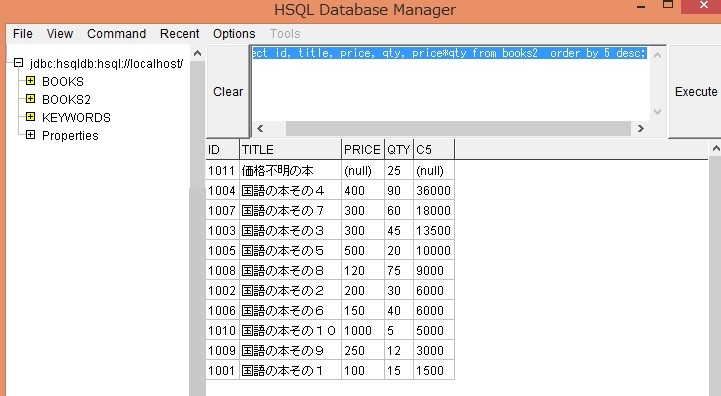Select the C5 value 18000
The image size is (721, 396).
(434, 211)
